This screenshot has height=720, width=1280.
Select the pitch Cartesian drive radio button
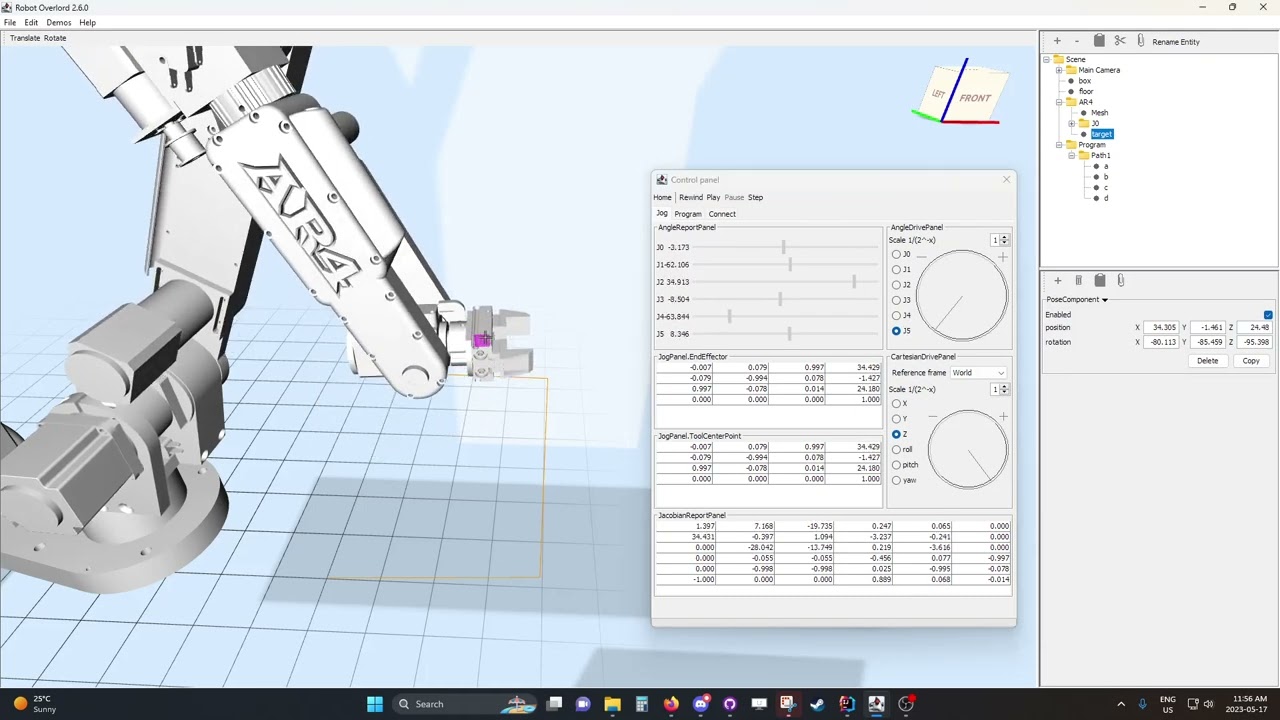pos(896,465)
